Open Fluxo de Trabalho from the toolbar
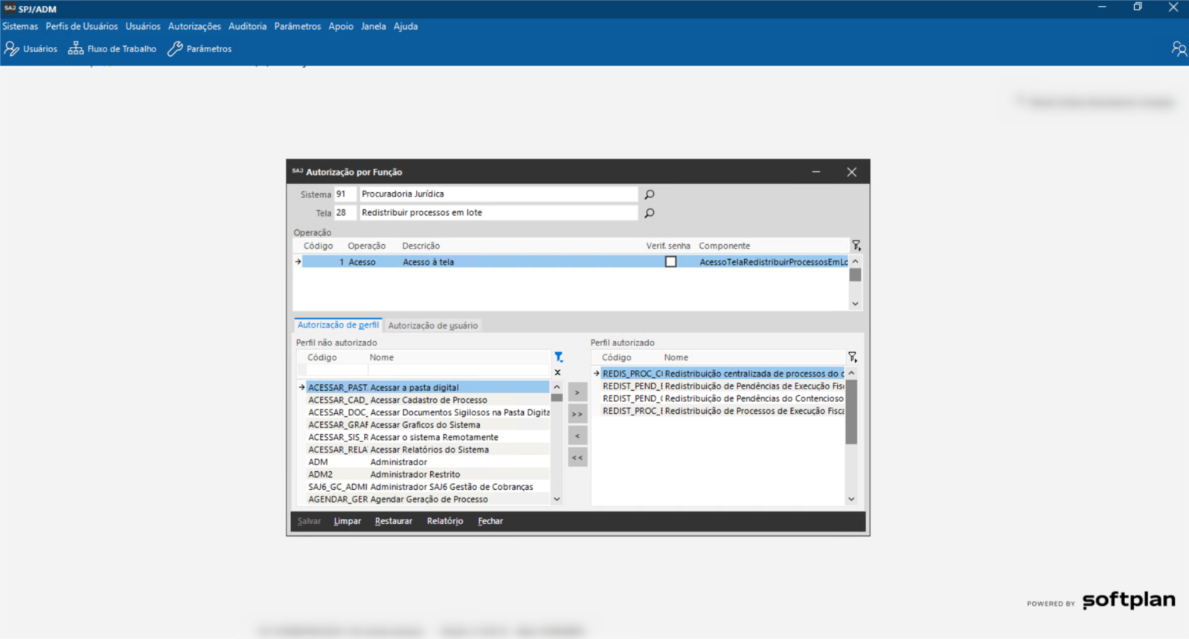1189x639 pixels. (x=112, y=49)
